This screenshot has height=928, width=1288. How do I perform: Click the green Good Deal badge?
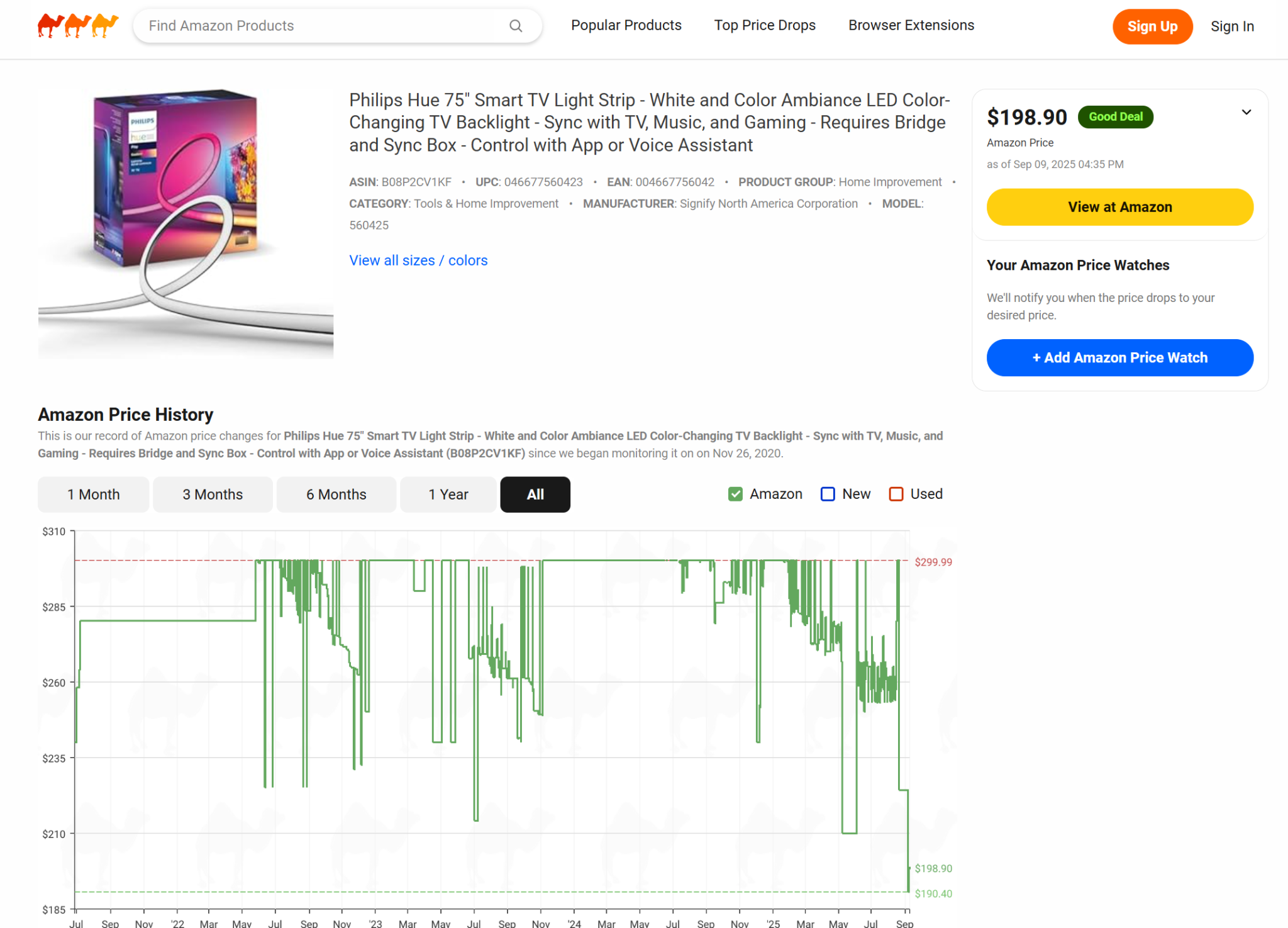[1115, 116]
